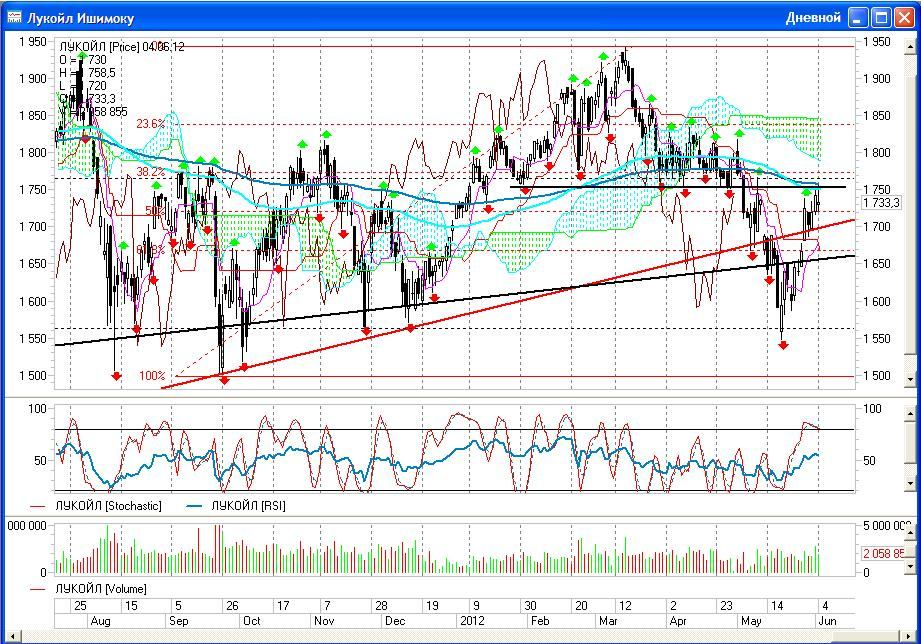The width and height of the screenshot is (921, 644).
Task: Click red sell arrow below May low
Action: (783, 346)
